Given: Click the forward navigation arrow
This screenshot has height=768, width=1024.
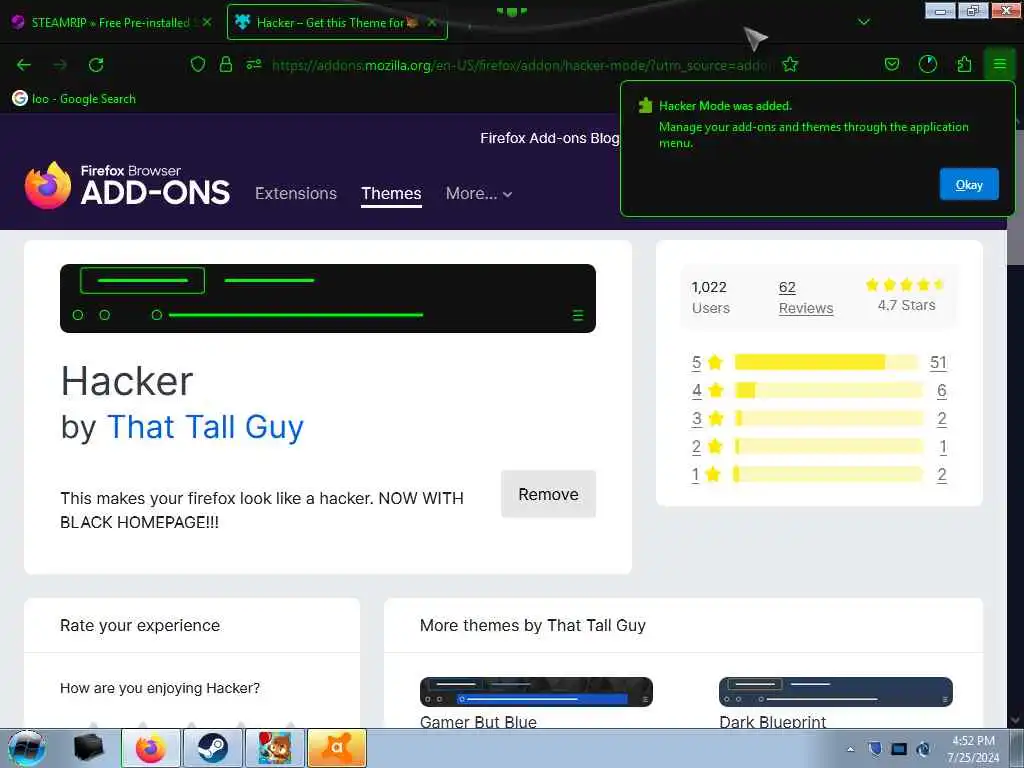Looking at the screenshot, I should pyautogui.click(x=60, y=65).
